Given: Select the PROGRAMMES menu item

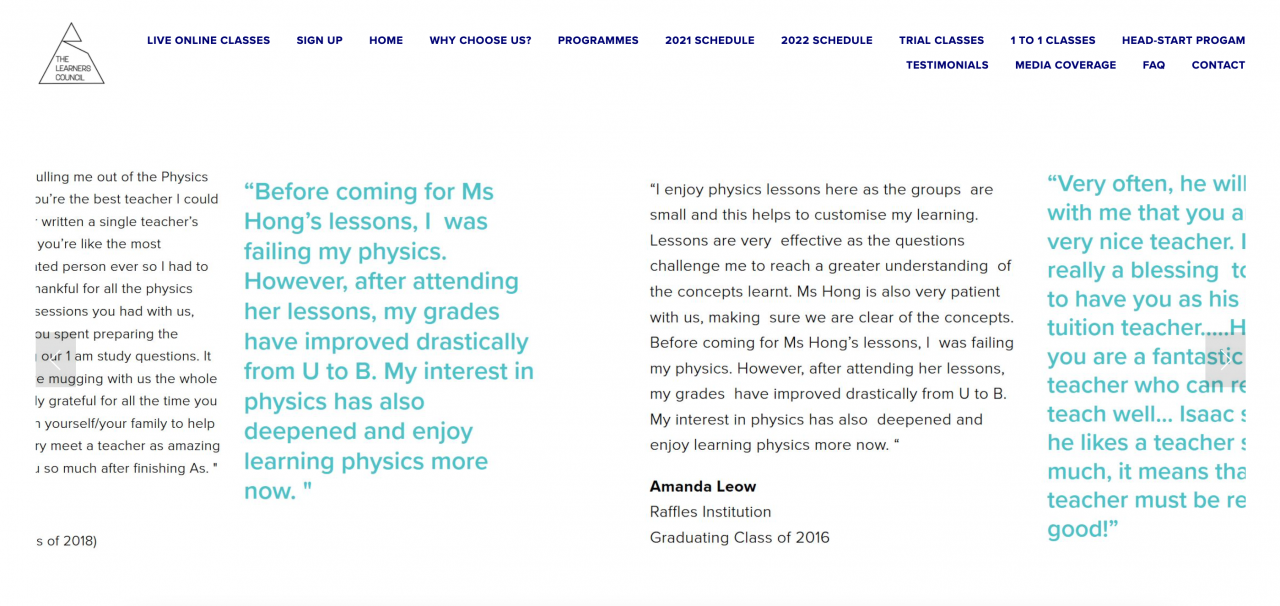Looking at the screenshot, I should [x=598, y=40].
